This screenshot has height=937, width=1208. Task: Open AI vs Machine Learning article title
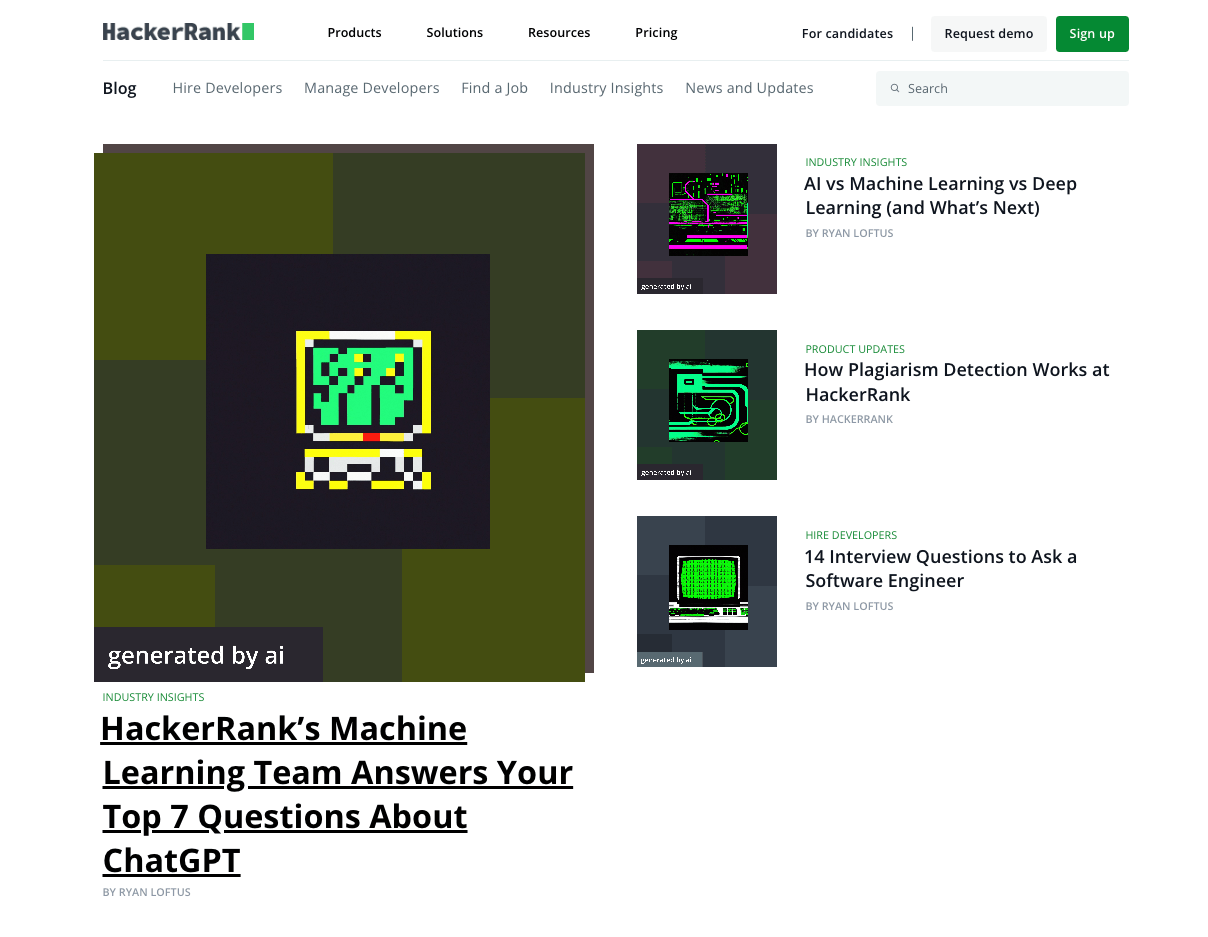pos(940,196)
